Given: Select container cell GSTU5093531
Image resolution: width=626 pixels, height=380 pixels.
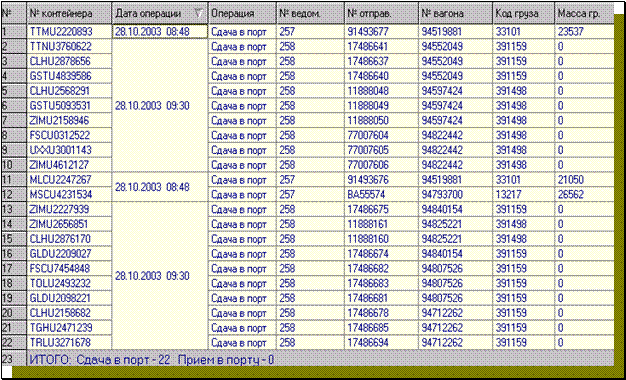Looking at the screenshot, I should pos(69,105).
